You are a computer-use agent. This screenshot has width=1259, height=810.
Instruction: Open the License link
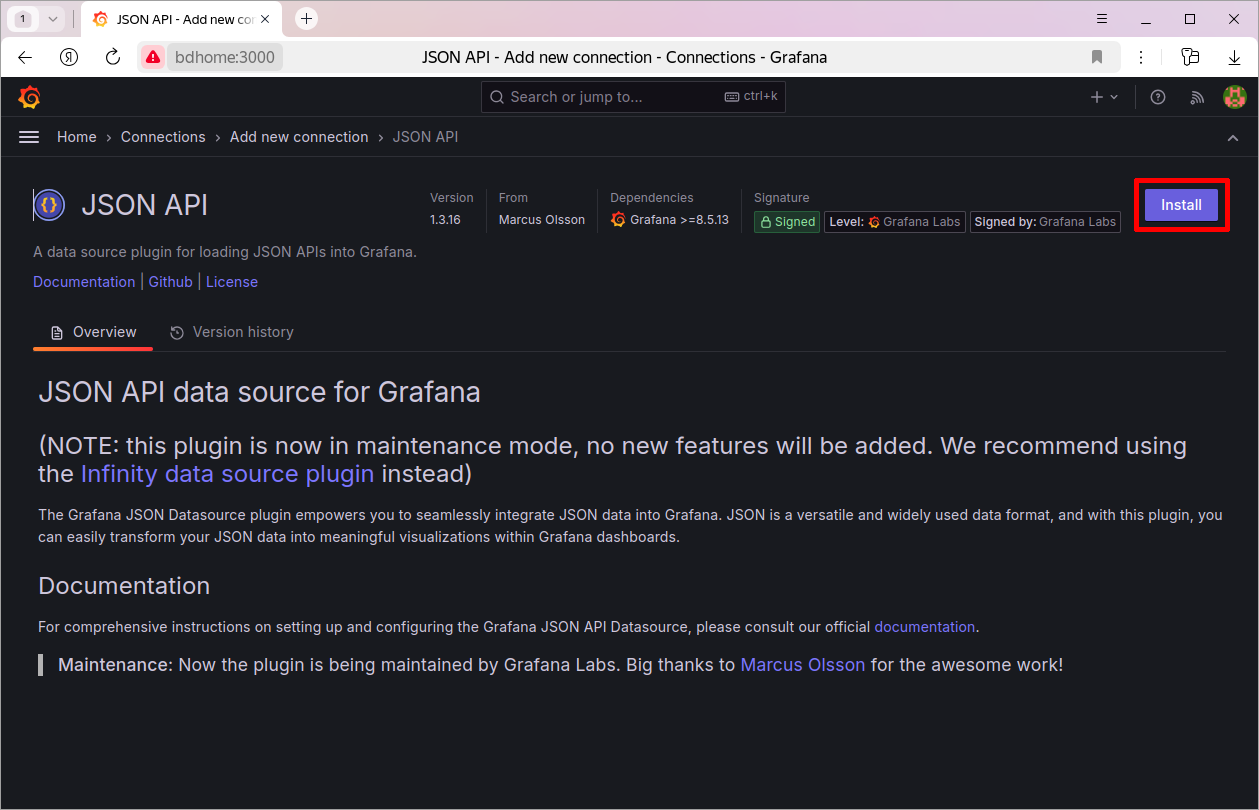pos(232,282)
